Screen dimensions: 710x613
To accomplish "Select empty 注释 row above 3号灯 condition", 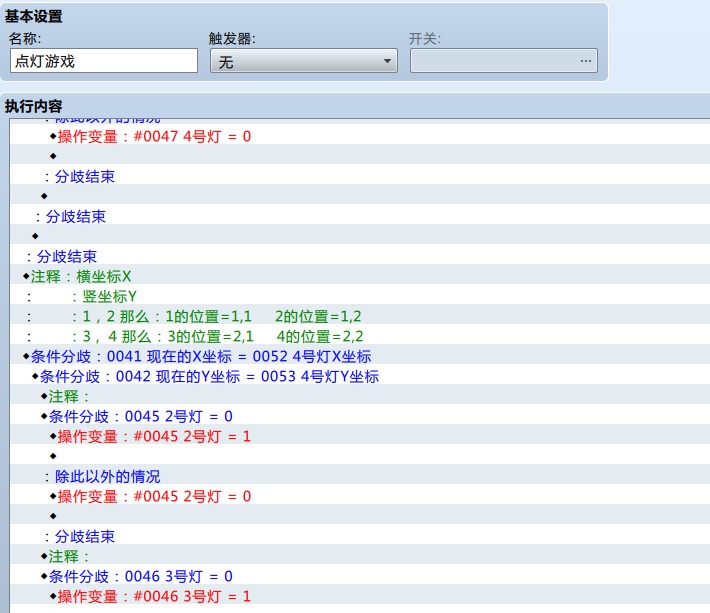I will 360,556.
